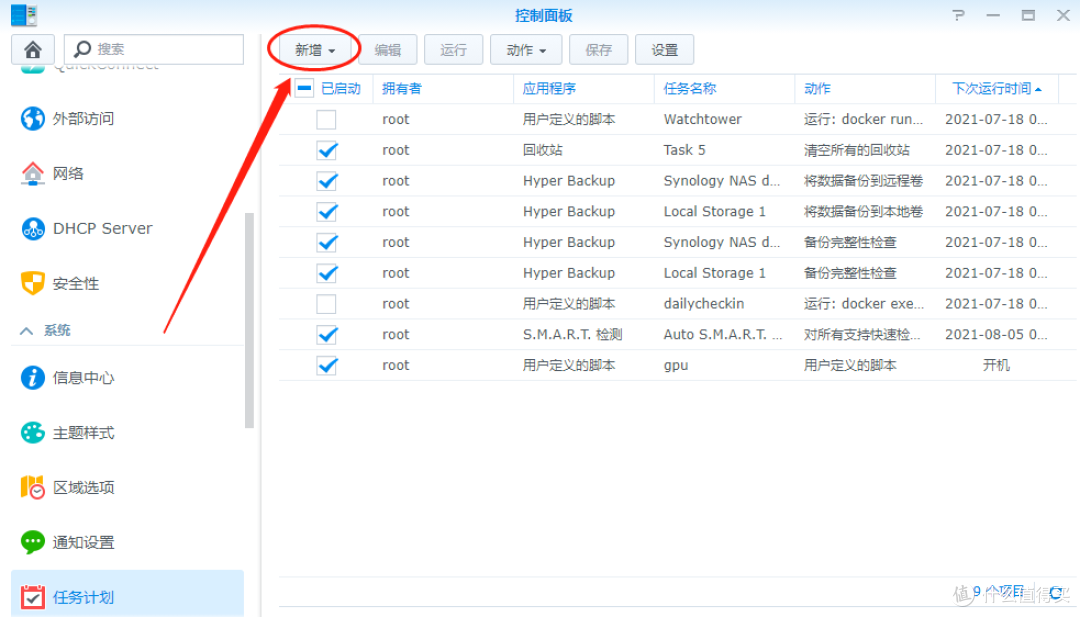The width and height of the screenshot is (1080, 617).
Task: Open DHCP Server icon
Action: pyautogui.click(x=32, y=229)
